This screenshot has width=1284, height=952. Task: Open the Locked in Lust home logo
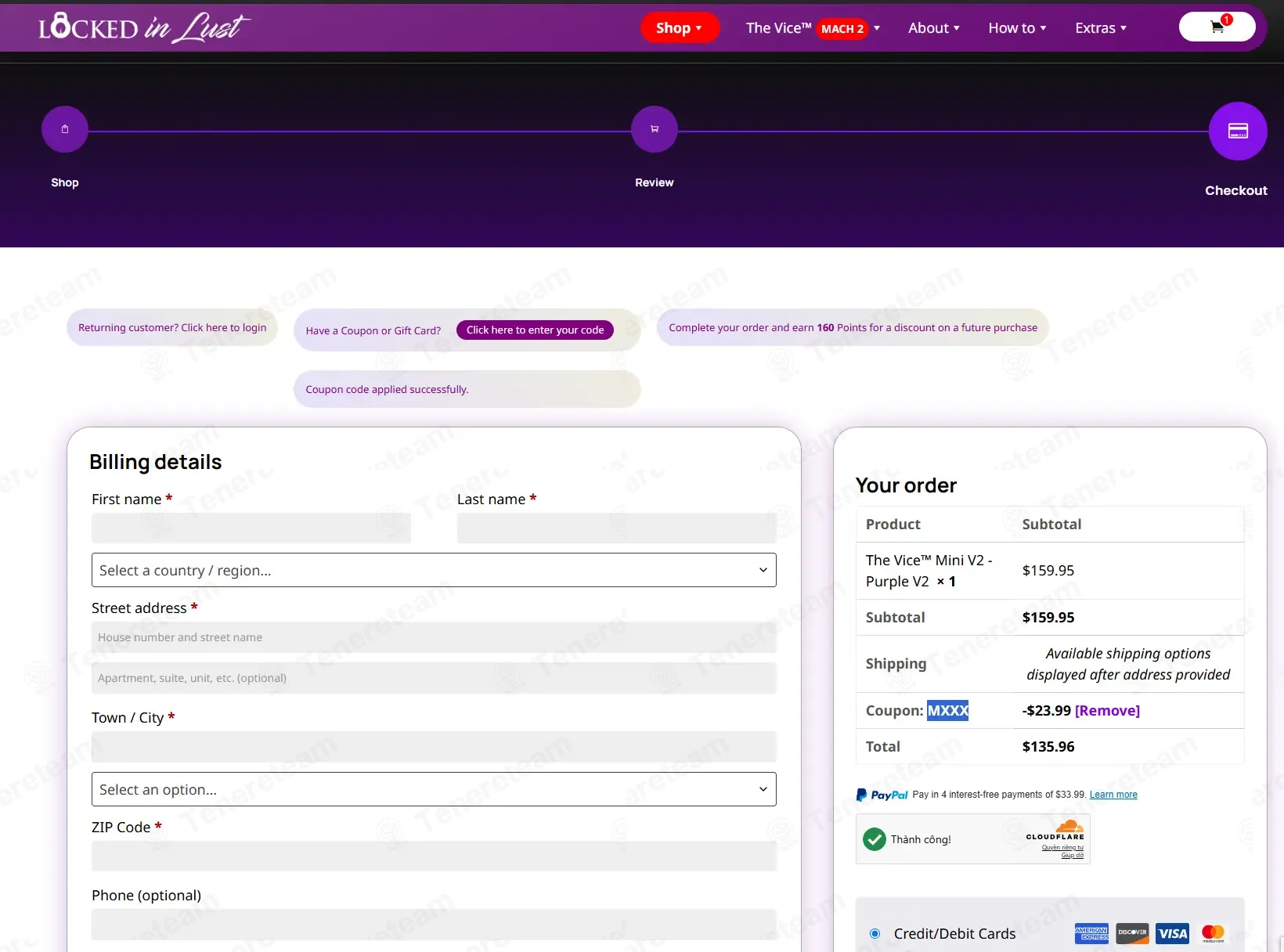144,28
